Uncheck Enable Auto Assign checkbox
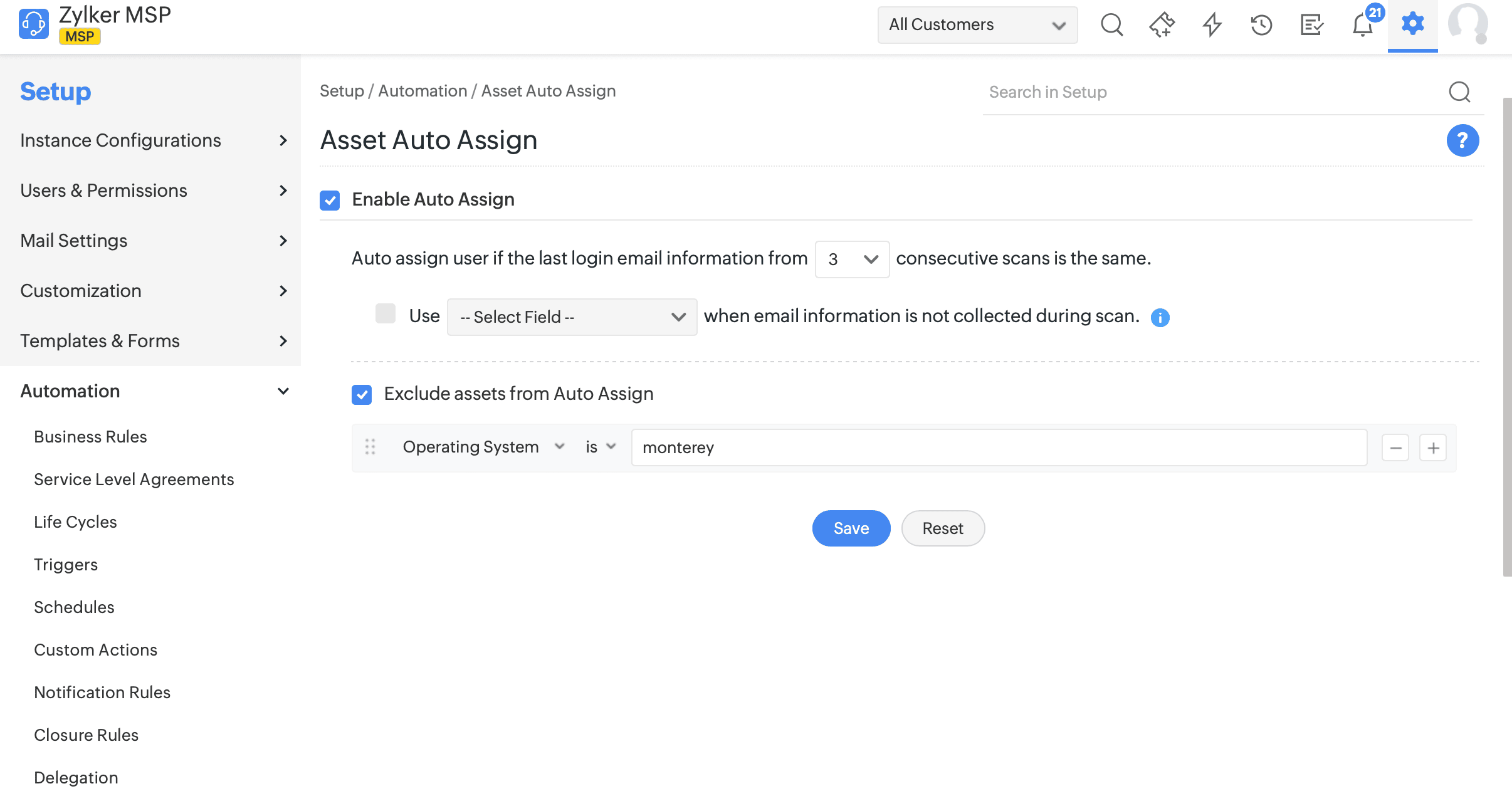The width and height of the screenshot is (1512, 806). click(x=330, y=200)
